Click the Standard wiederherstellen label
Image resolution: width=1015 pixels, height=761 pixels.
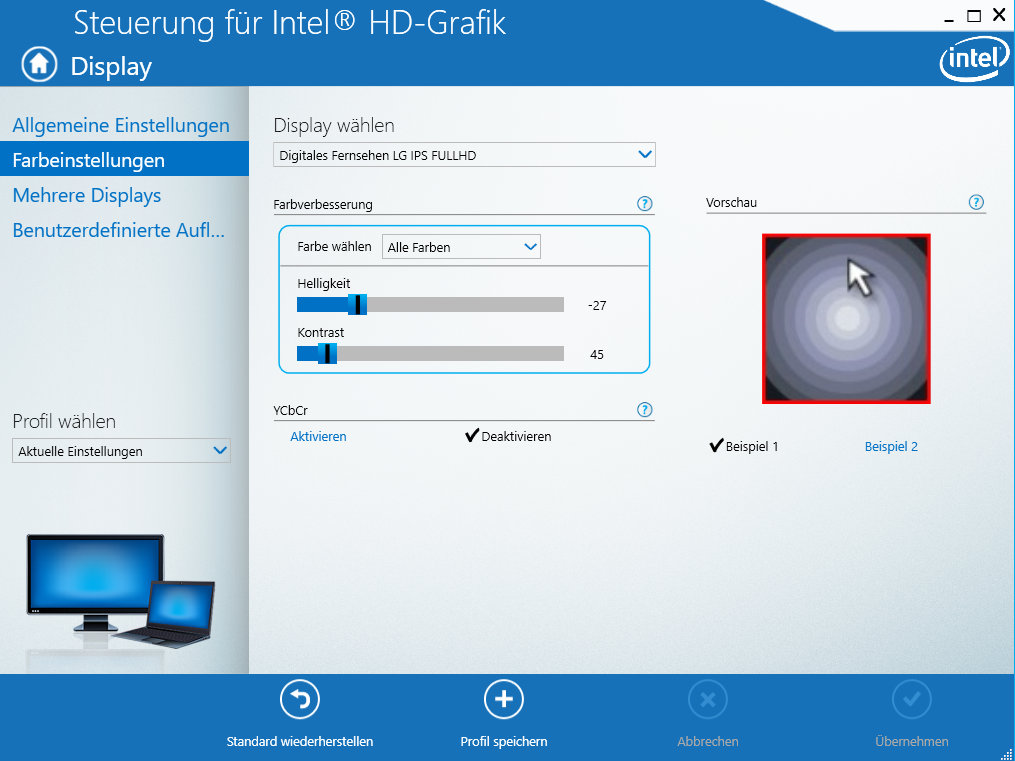pyautogui.click(x=300, y=742)
